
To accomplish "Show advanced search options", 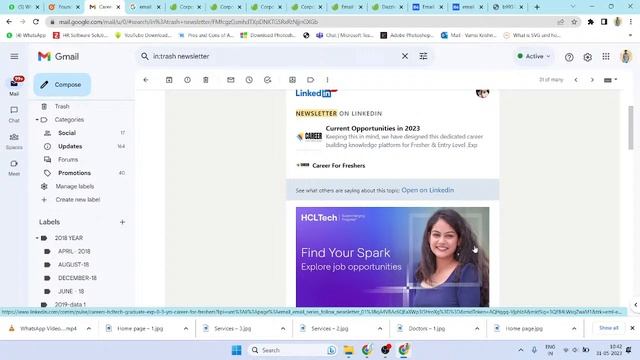I will 423,56.
